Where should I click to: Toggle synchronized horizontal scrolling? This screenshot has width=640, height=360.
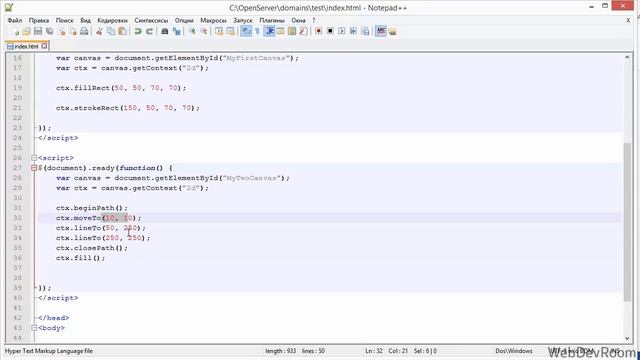coord(230,31)
